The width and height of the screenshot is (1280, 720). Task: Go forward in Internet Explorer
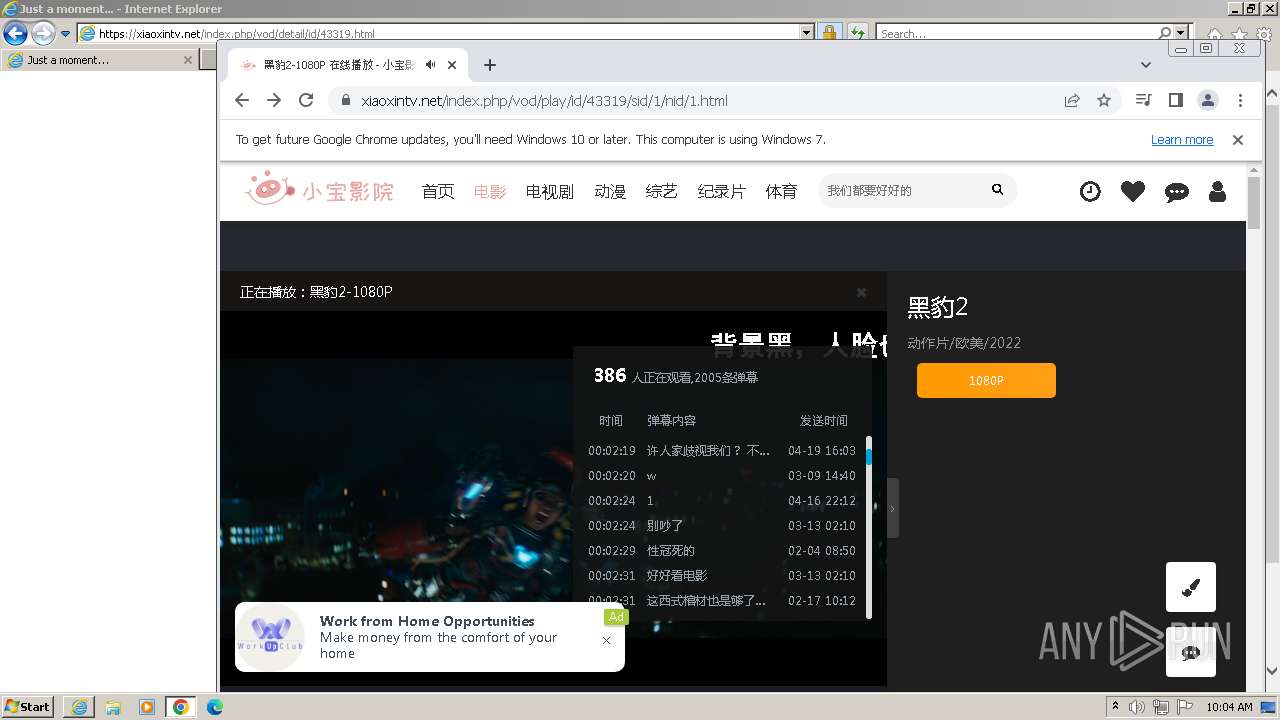[x=43, y=33]
